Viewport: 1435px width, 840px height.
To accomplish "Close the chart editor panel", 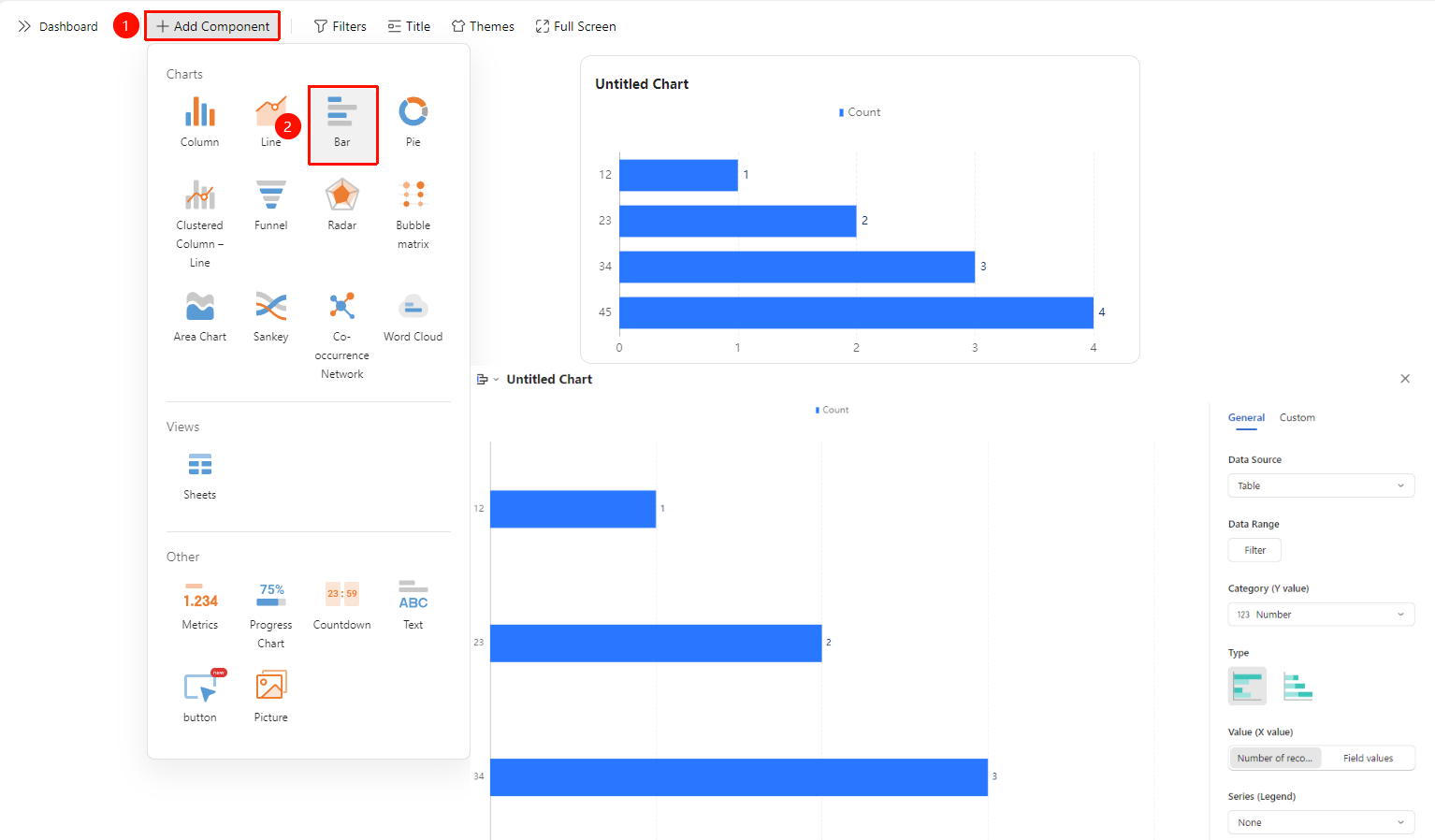I will pyautogui.click(x=1405, y=379).
